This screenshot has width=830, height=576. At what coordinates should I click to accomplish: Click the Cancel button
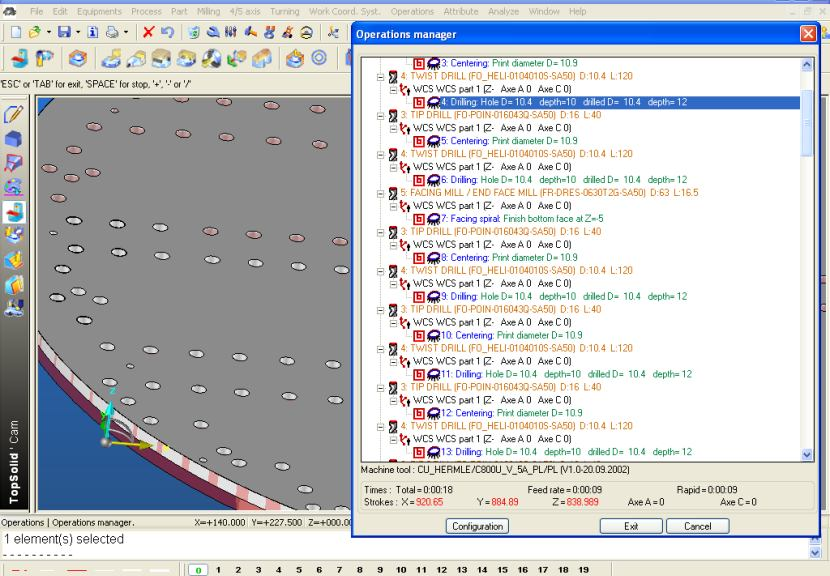coord(698,526)
